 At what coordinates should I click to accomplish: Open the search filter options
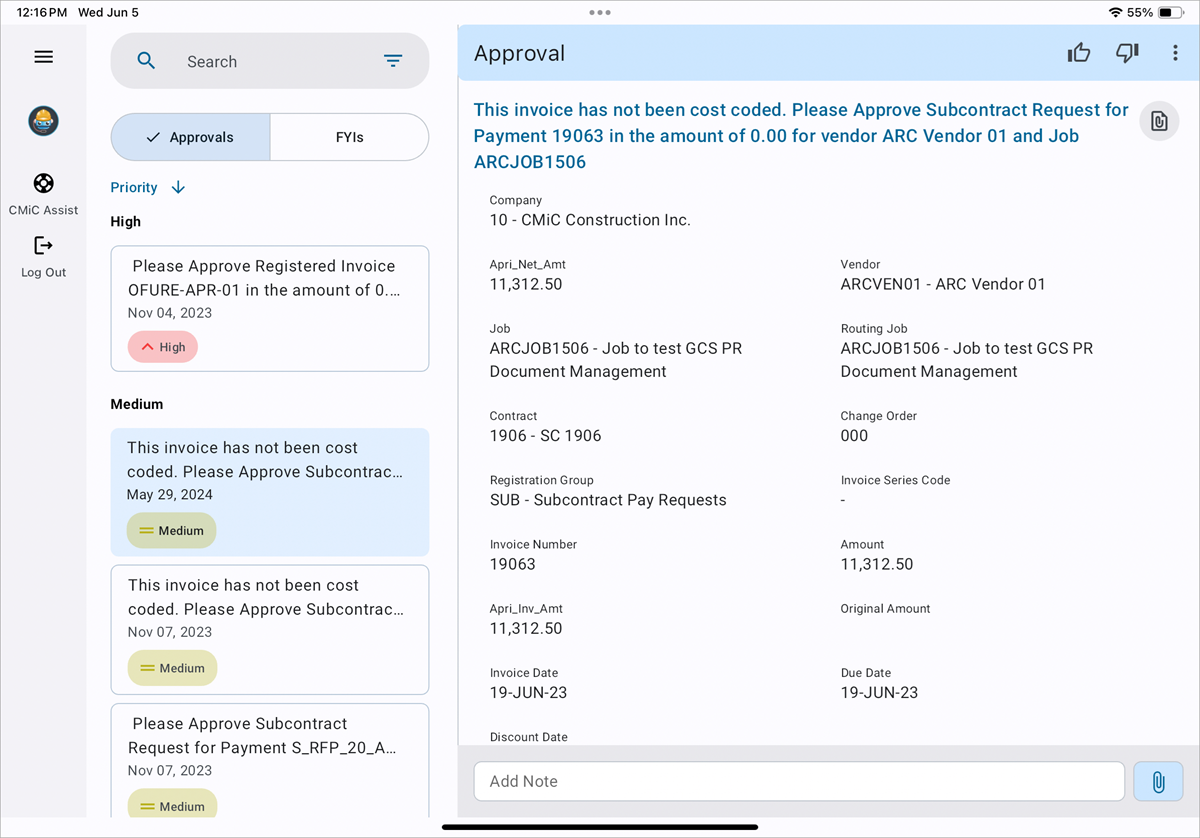[x=393, y=61]
